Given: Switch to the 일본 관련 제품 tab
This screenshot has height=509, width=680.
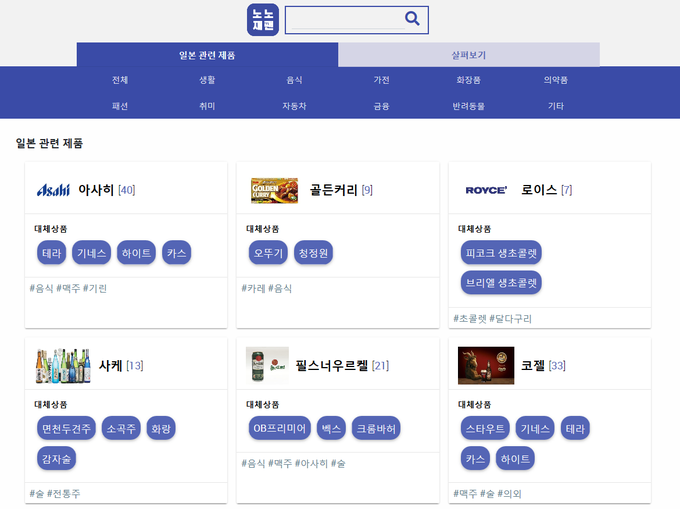Looking at the screenshot, I should click(207, 55).
